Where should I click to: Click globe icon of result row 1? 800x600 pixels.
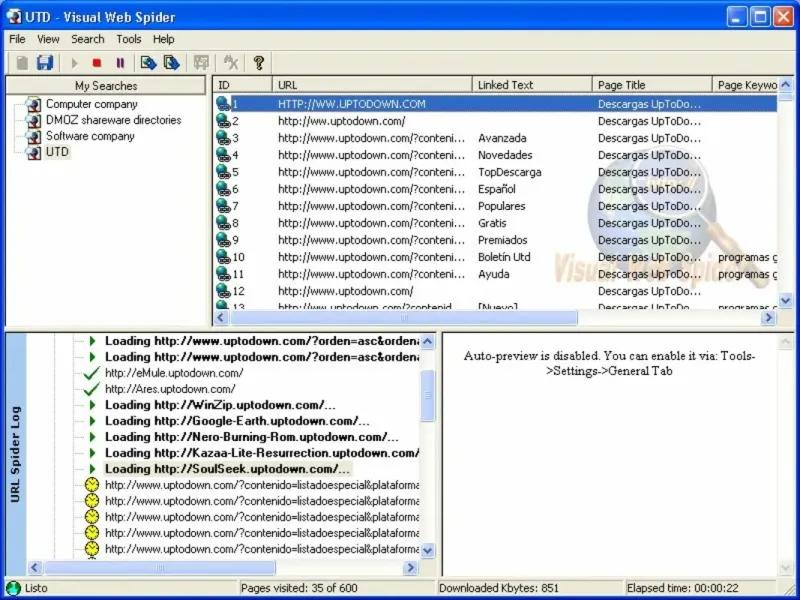[223, 104]
